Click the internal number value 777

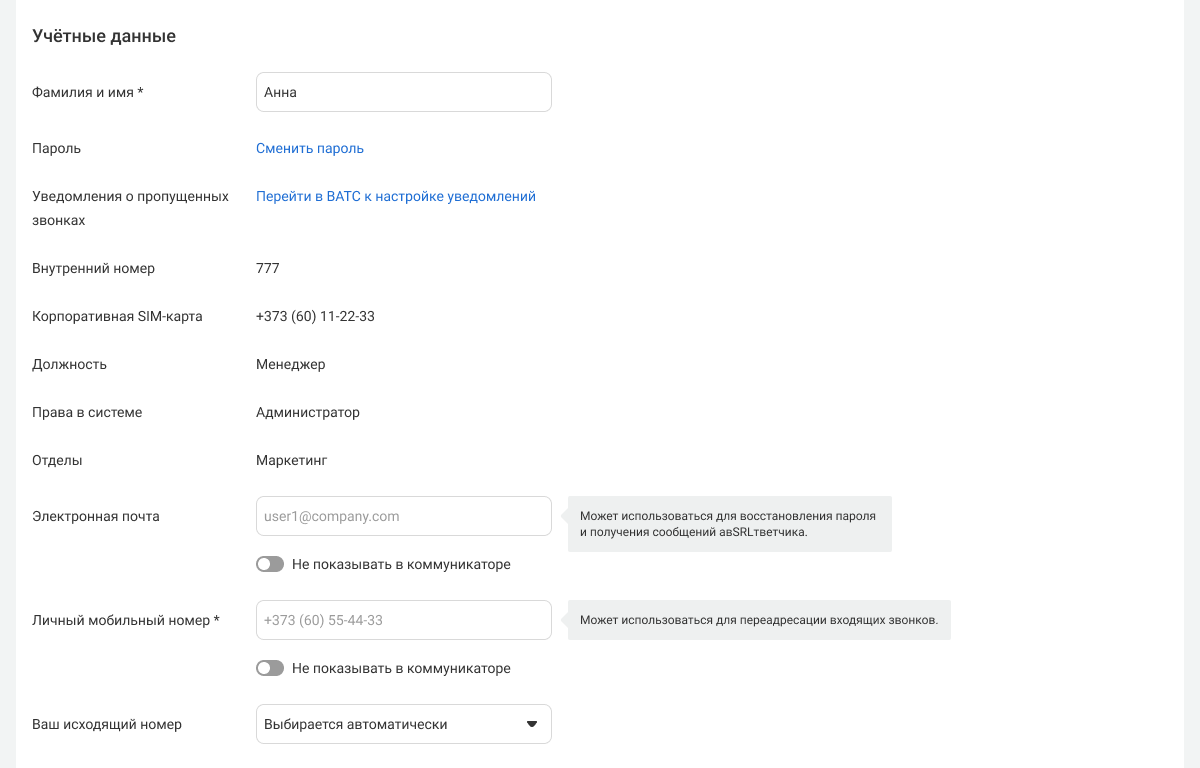click(x=268, y=268)
